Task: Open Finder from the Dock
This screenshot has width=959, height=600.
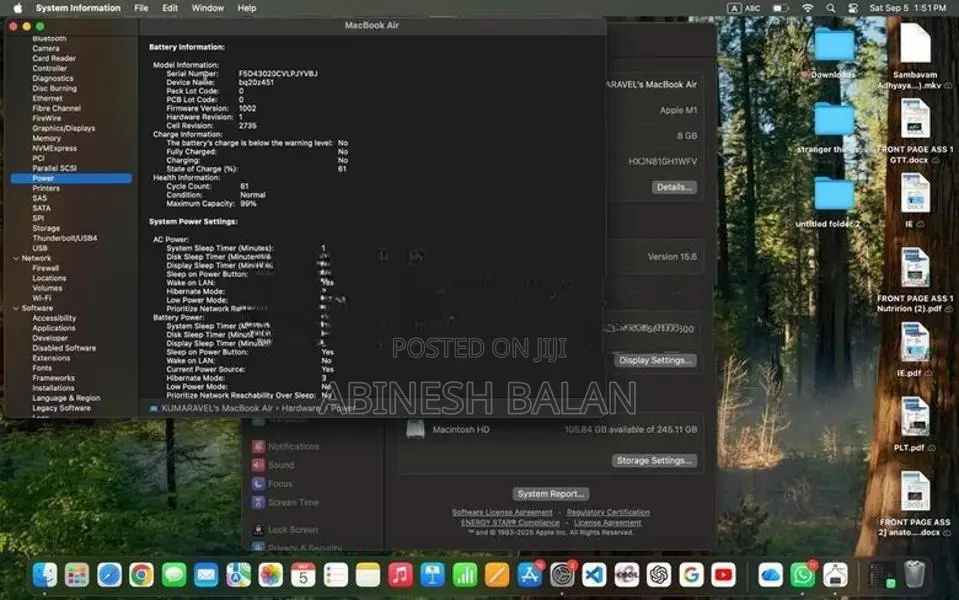Action: point(45,575)
